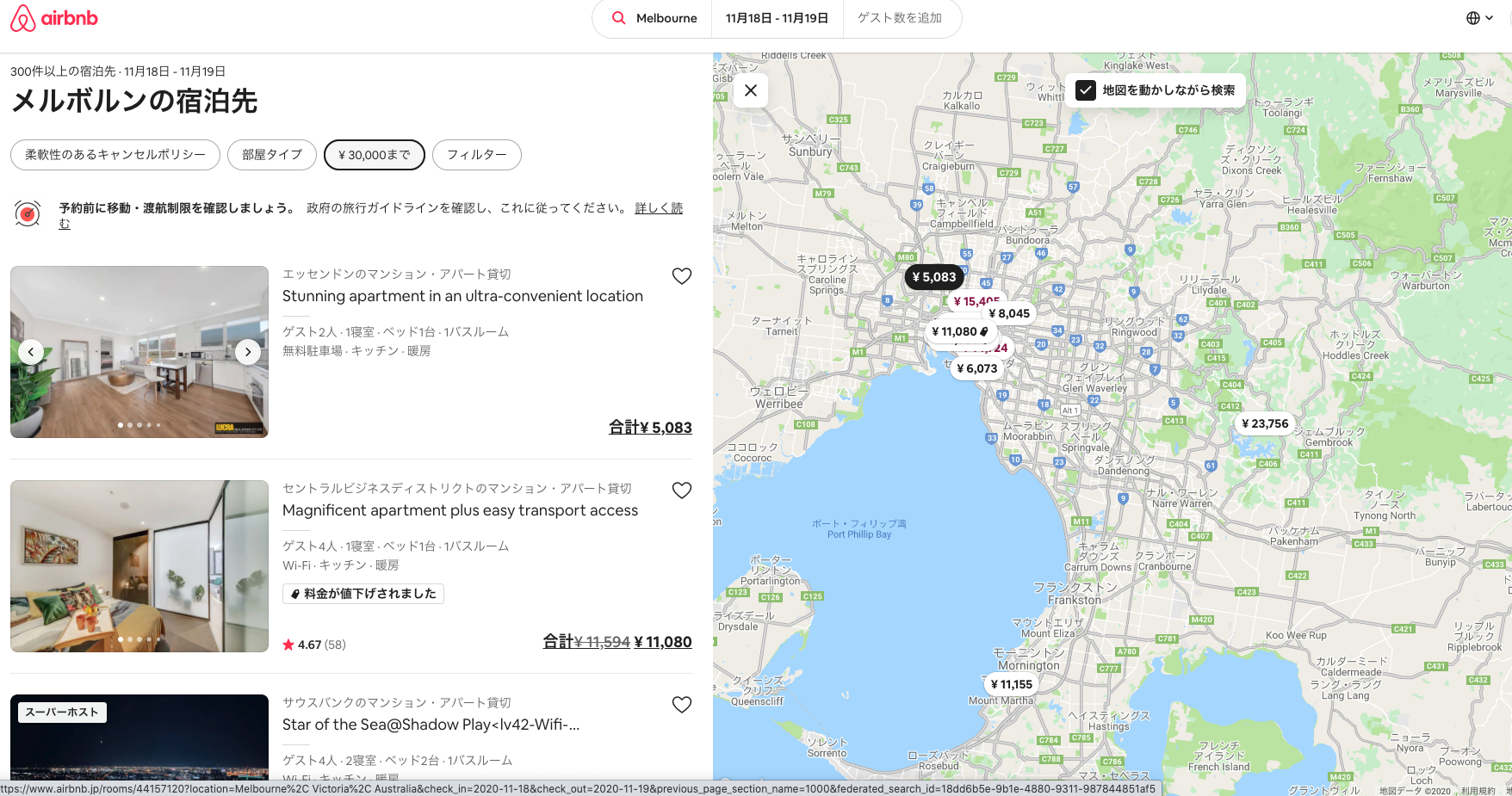Select the ¥11,080 map price marker
1512x796 pixels.
(959, 331)
